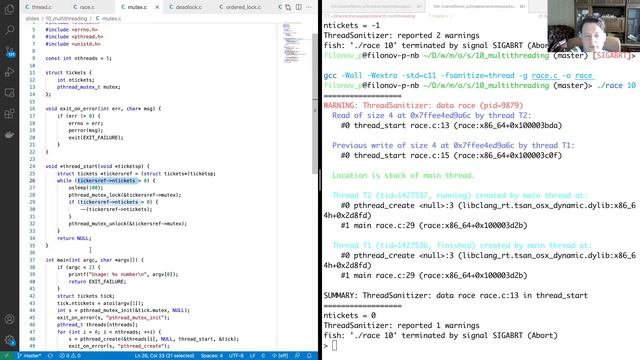
Task: Open the Source Control view
Action: [x=9, y=51]
